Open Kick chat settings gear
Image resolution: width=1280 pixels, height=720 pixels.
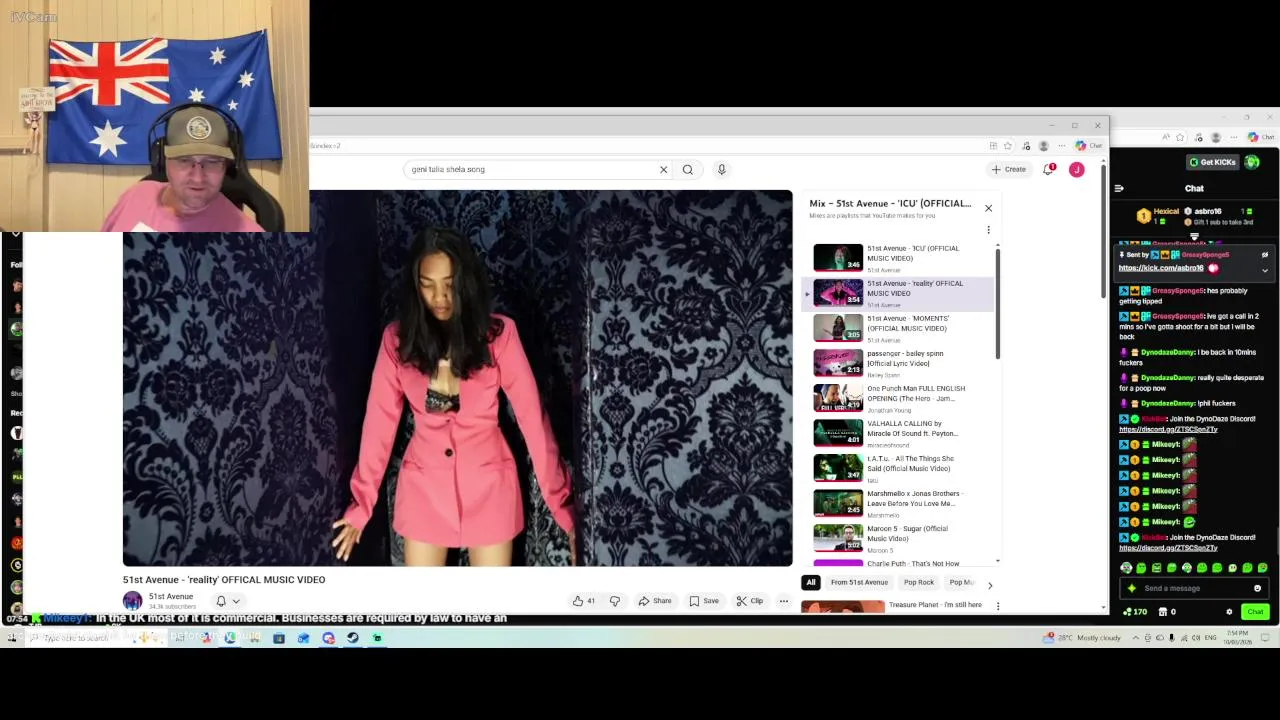click(1229, 612)
